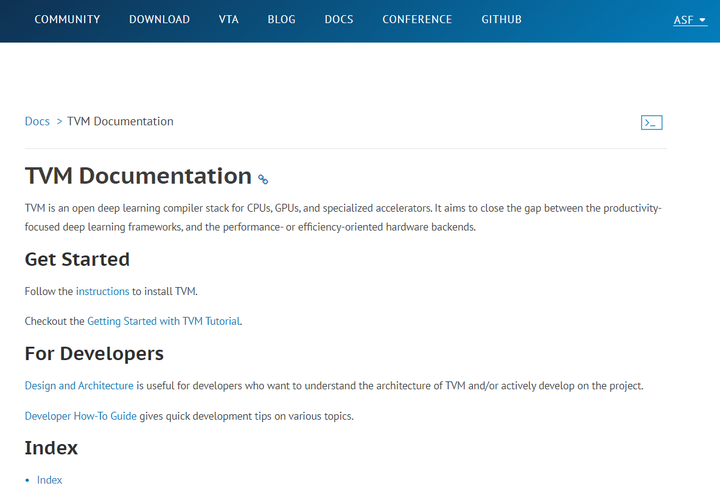This screenshot has height=500, width=720.
Task: Click the TVM Documentation main heading
Action: coord(138,176)
